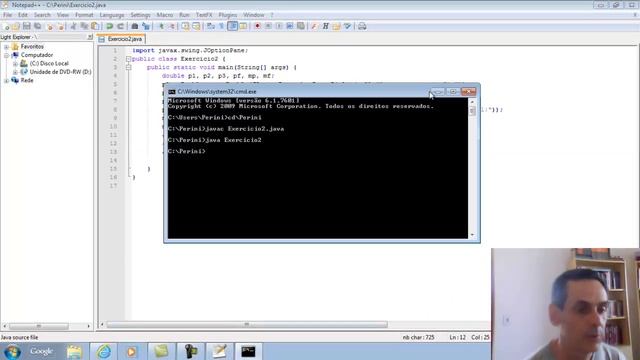The image size is (640, 360).
Task: Collapse the class Exercicio2 code fold marker
Action: point(129,59)
